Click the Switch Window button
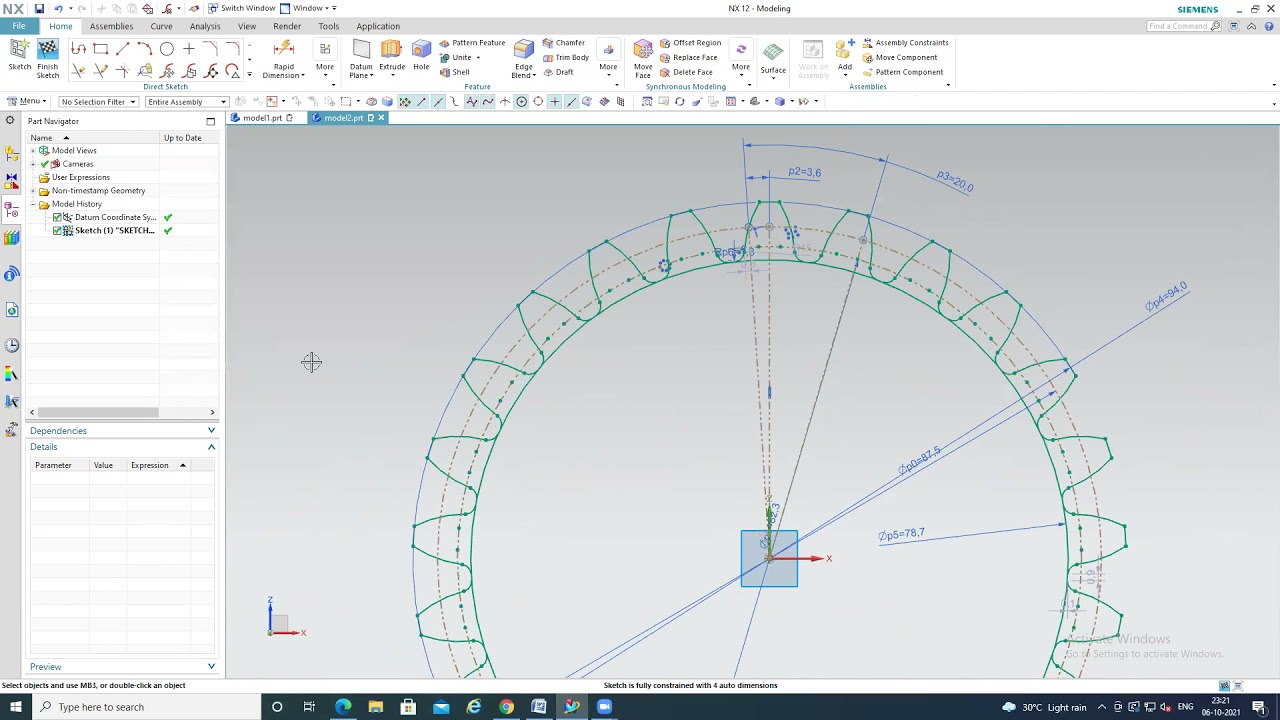The image size is (1280, 720). [x=242, y=8]
